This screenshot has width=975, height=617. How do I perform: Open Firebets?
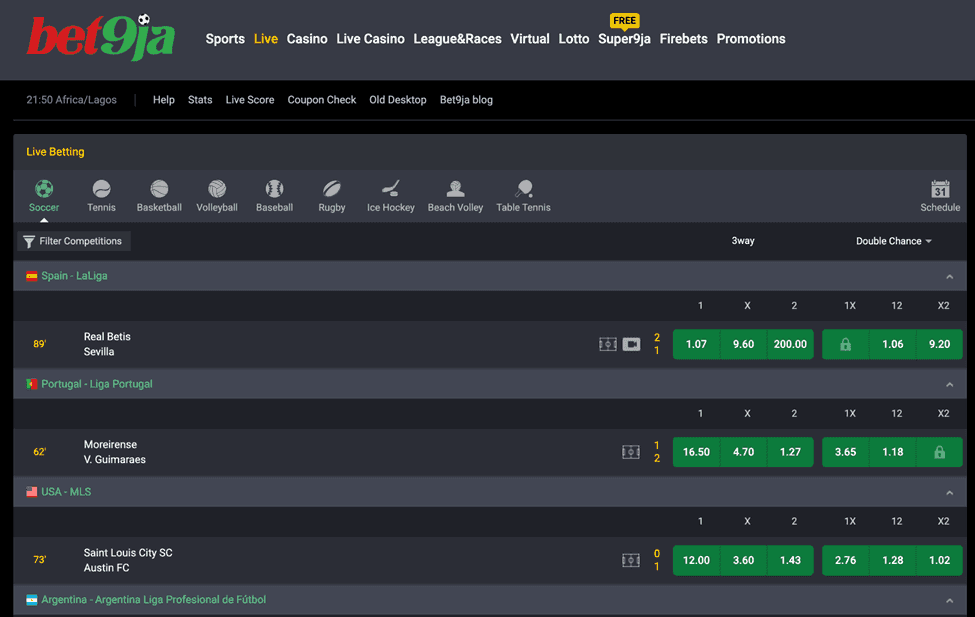(x=683, y=39)
